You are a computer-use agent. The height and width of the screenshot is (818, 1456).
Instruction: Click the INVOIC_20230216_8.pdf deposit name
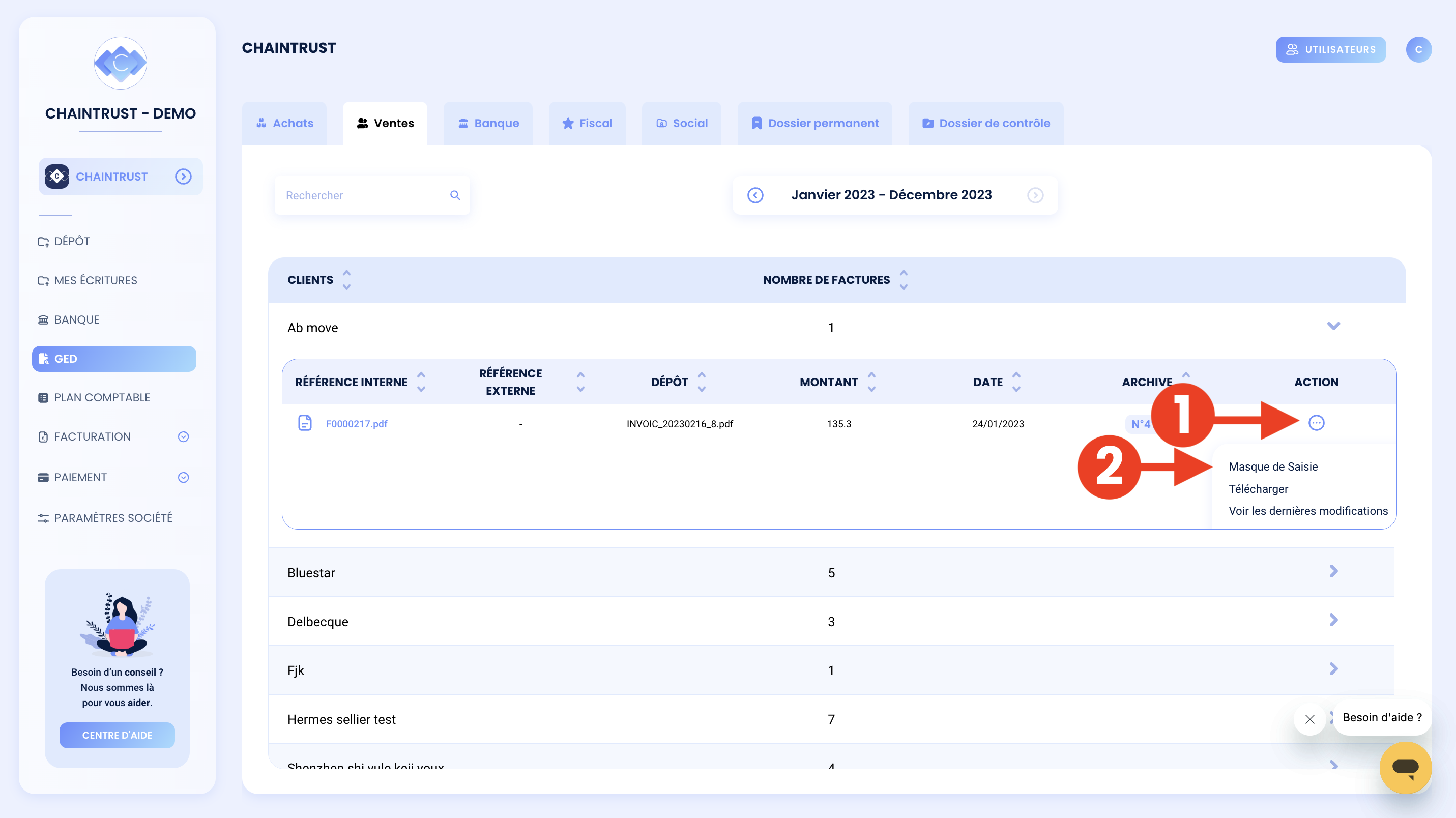[x=679, y=424]
